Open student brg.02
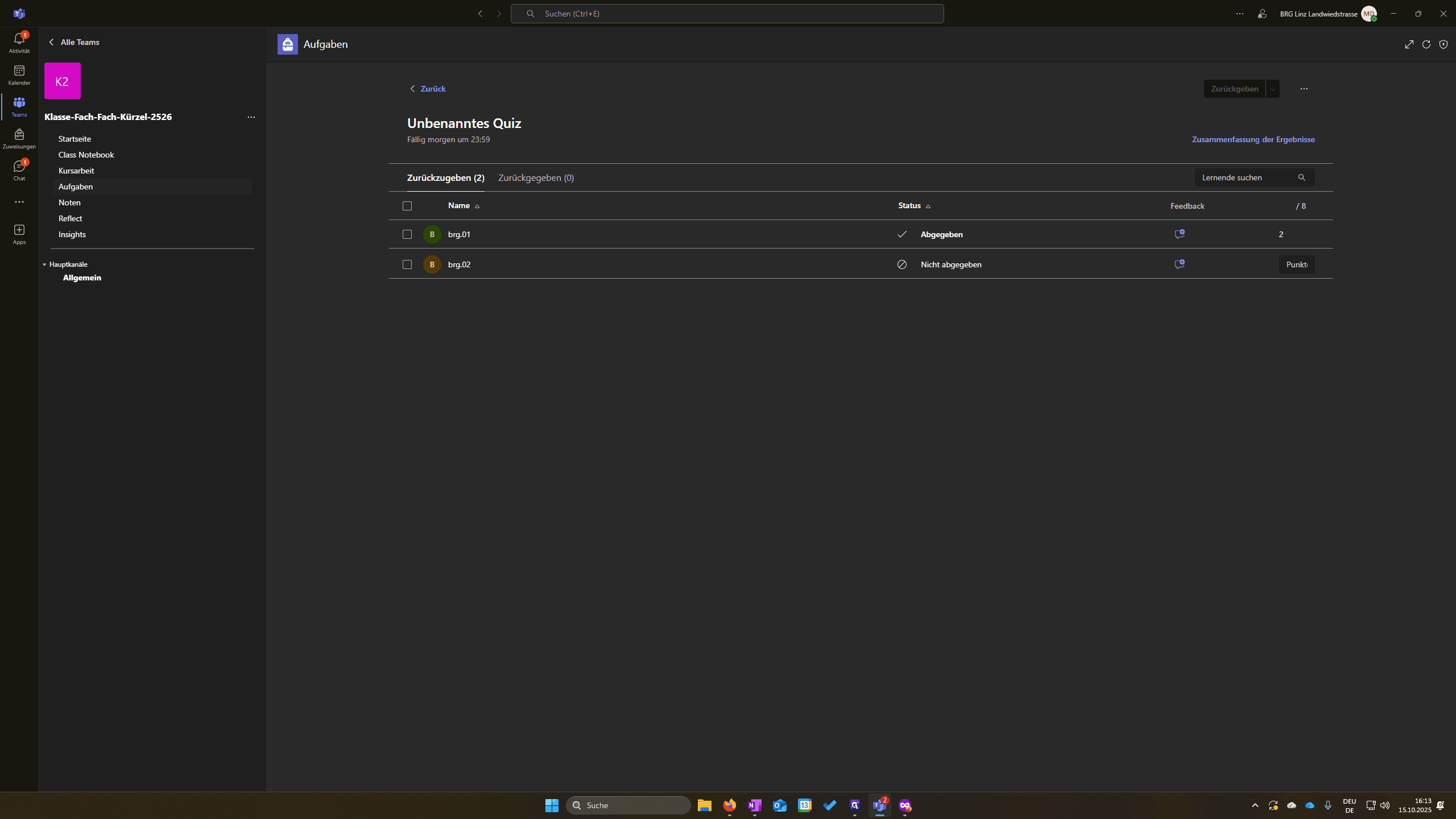1456x819 pixels. pos(459,264)
